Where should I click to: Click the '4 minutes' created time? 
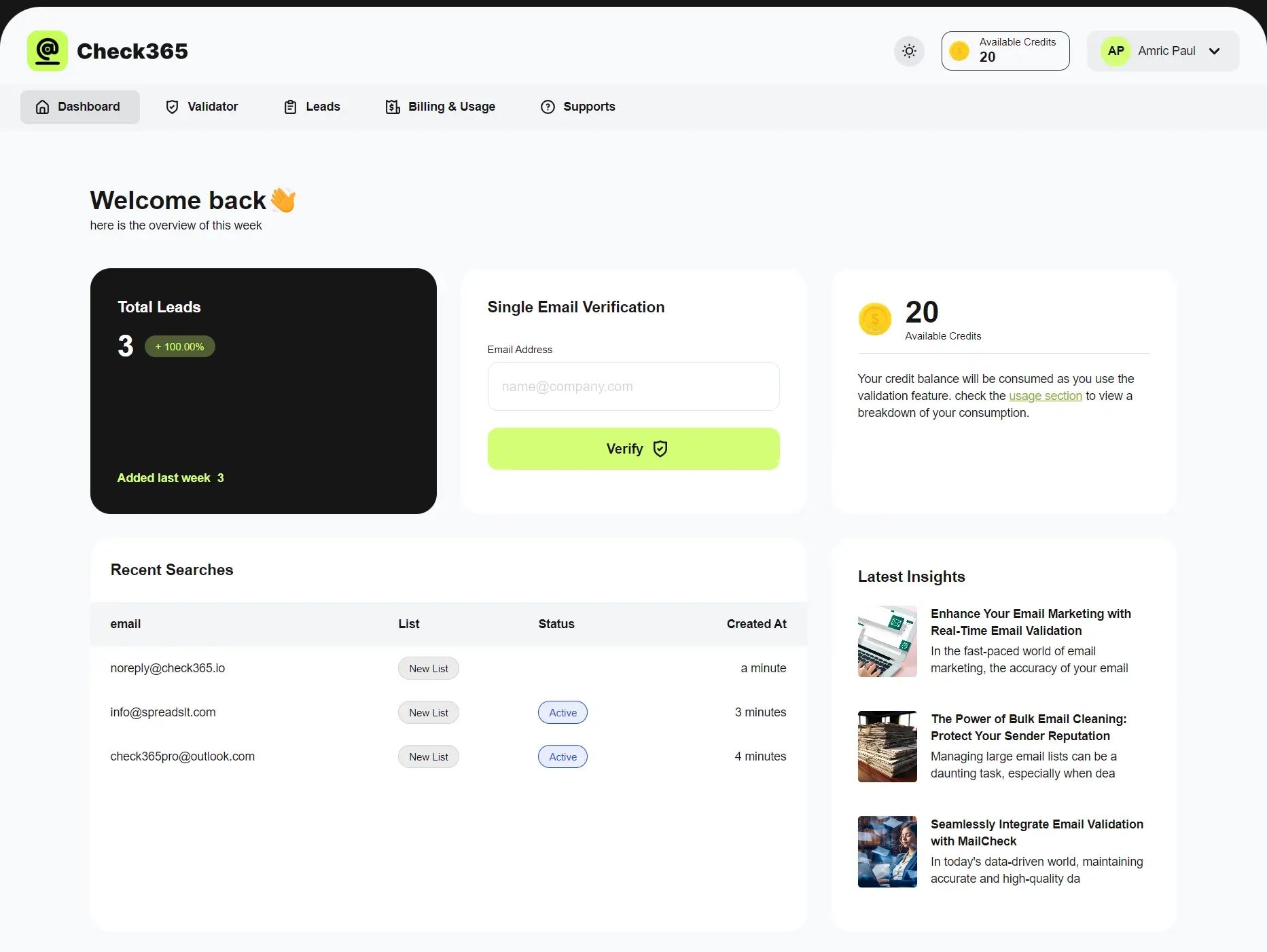point(760,756)
